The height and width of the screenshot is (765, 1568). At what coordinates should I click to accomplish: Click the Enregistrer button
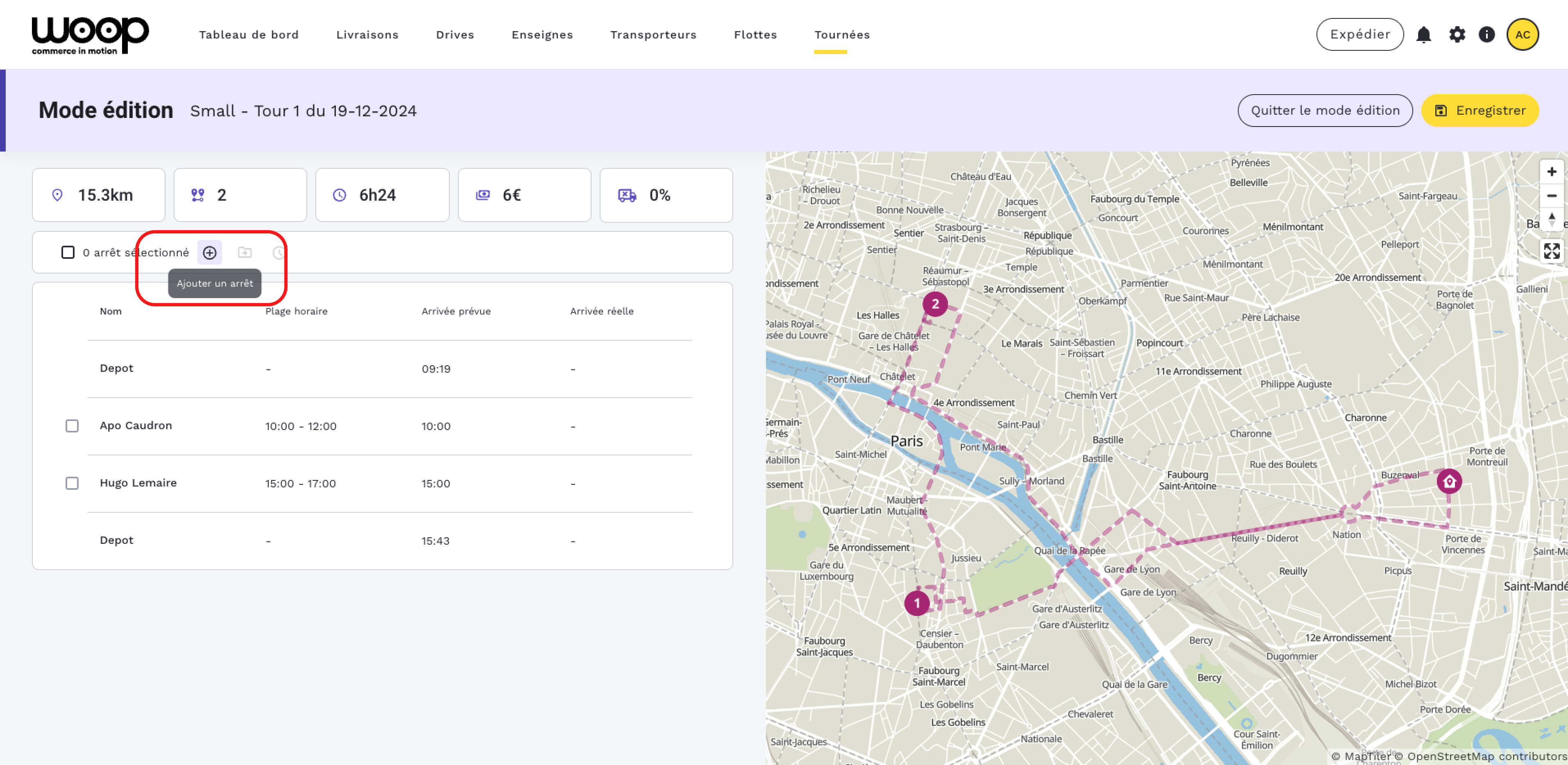[1480, 111]
